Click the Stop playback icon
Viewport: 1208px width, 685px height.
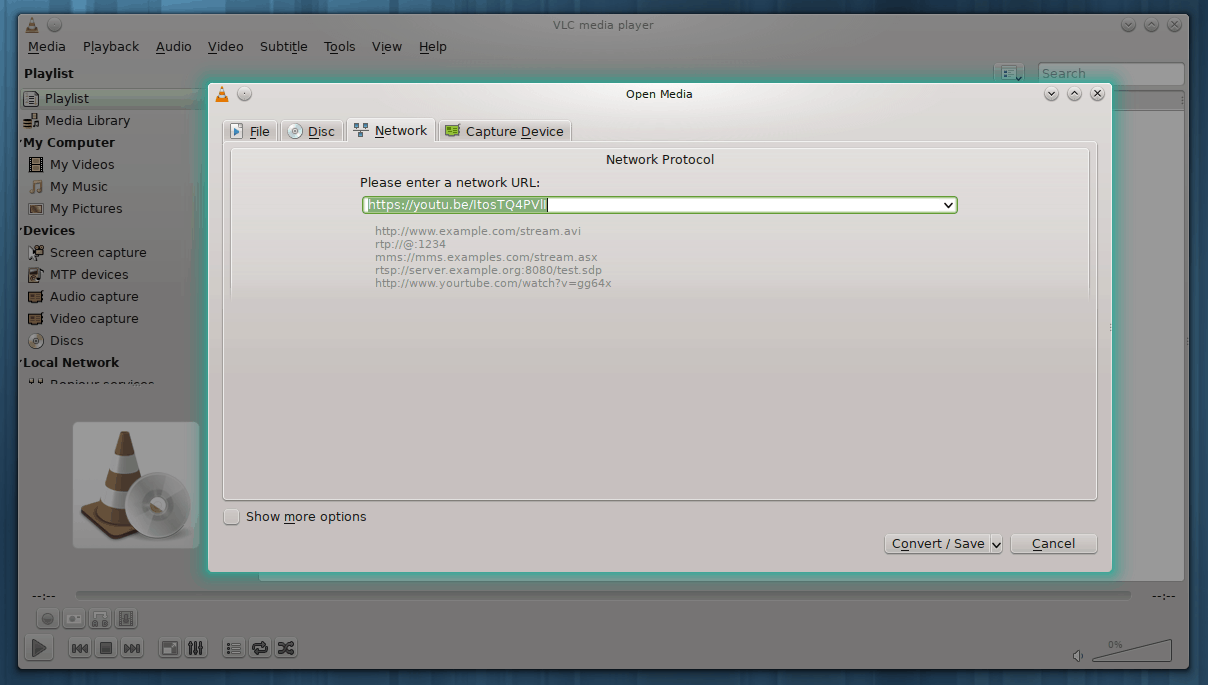[x=106, y=648]
